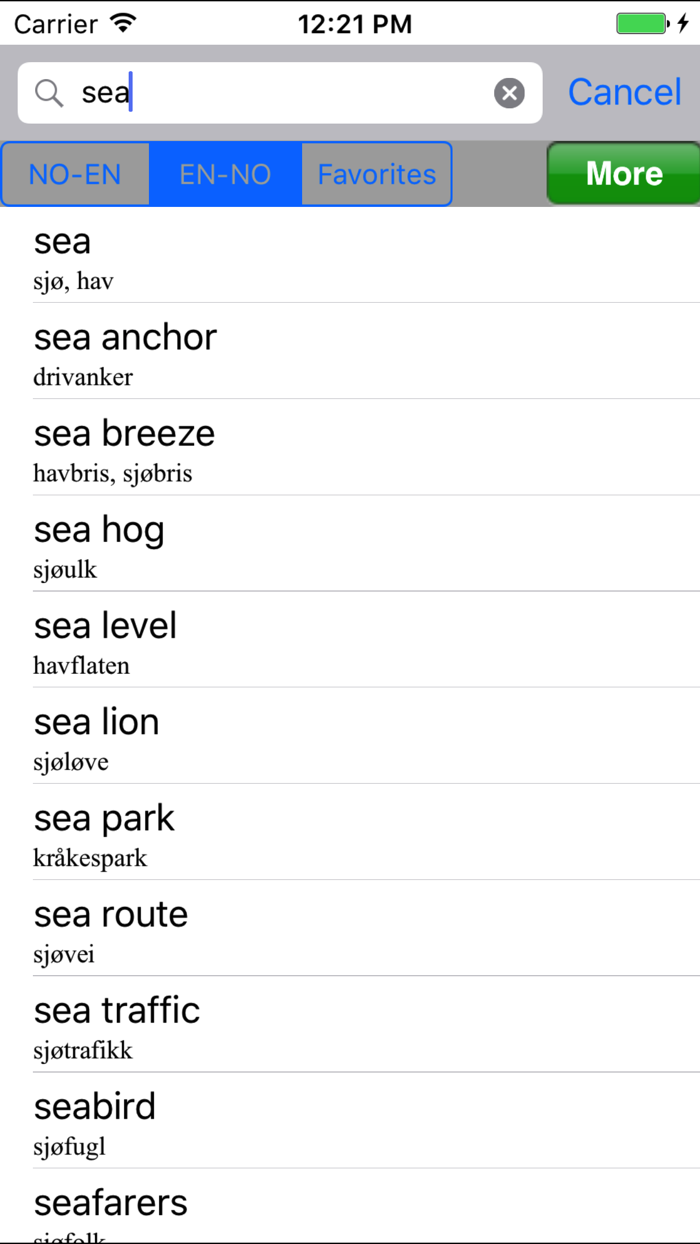The width and height of the screenshot is (700, 1244).
Task: Switch to the NO-EN dictionary tab
Action: pos(75,173)
